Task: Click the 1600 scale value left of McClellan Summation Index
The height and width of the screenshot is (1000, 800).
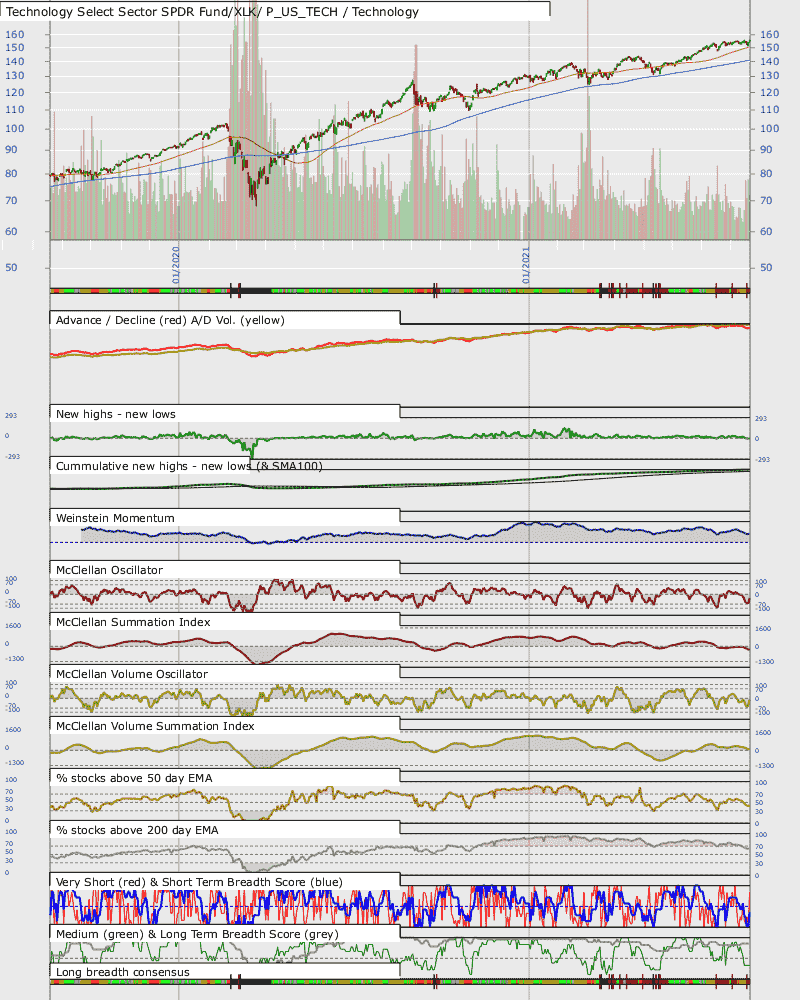Action: coord(13,626)
